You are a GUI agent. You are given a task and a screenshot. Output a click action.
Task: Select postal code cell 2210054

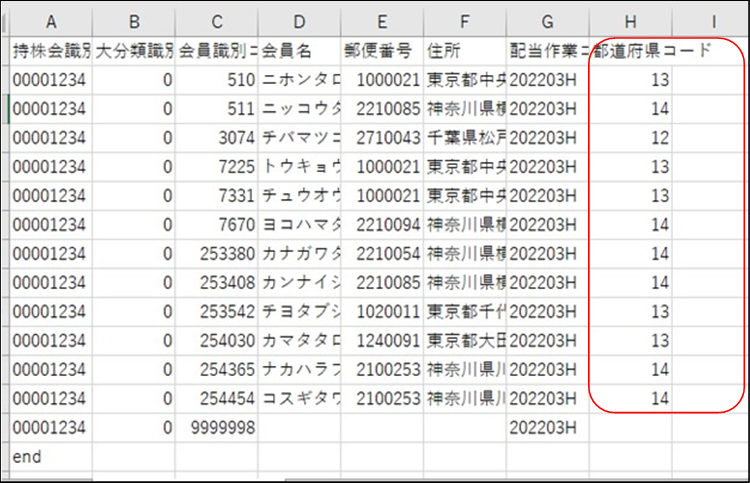pos(382,253)
